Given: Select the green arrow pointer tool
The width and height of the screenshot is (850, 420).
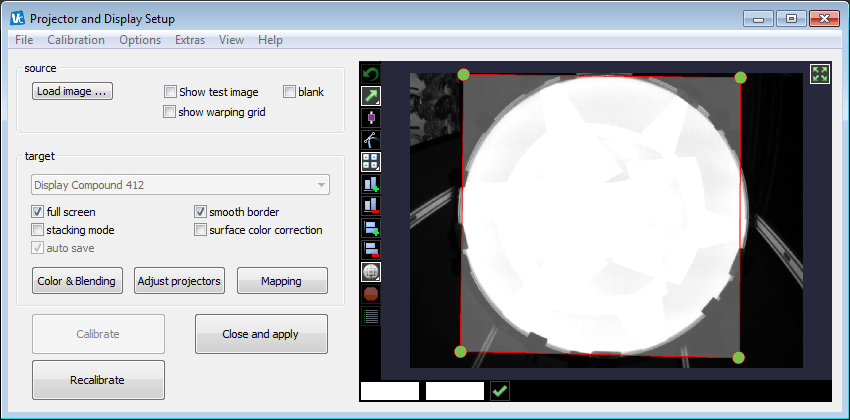Looking at the screenshot, I should click(x=371, y=96).
